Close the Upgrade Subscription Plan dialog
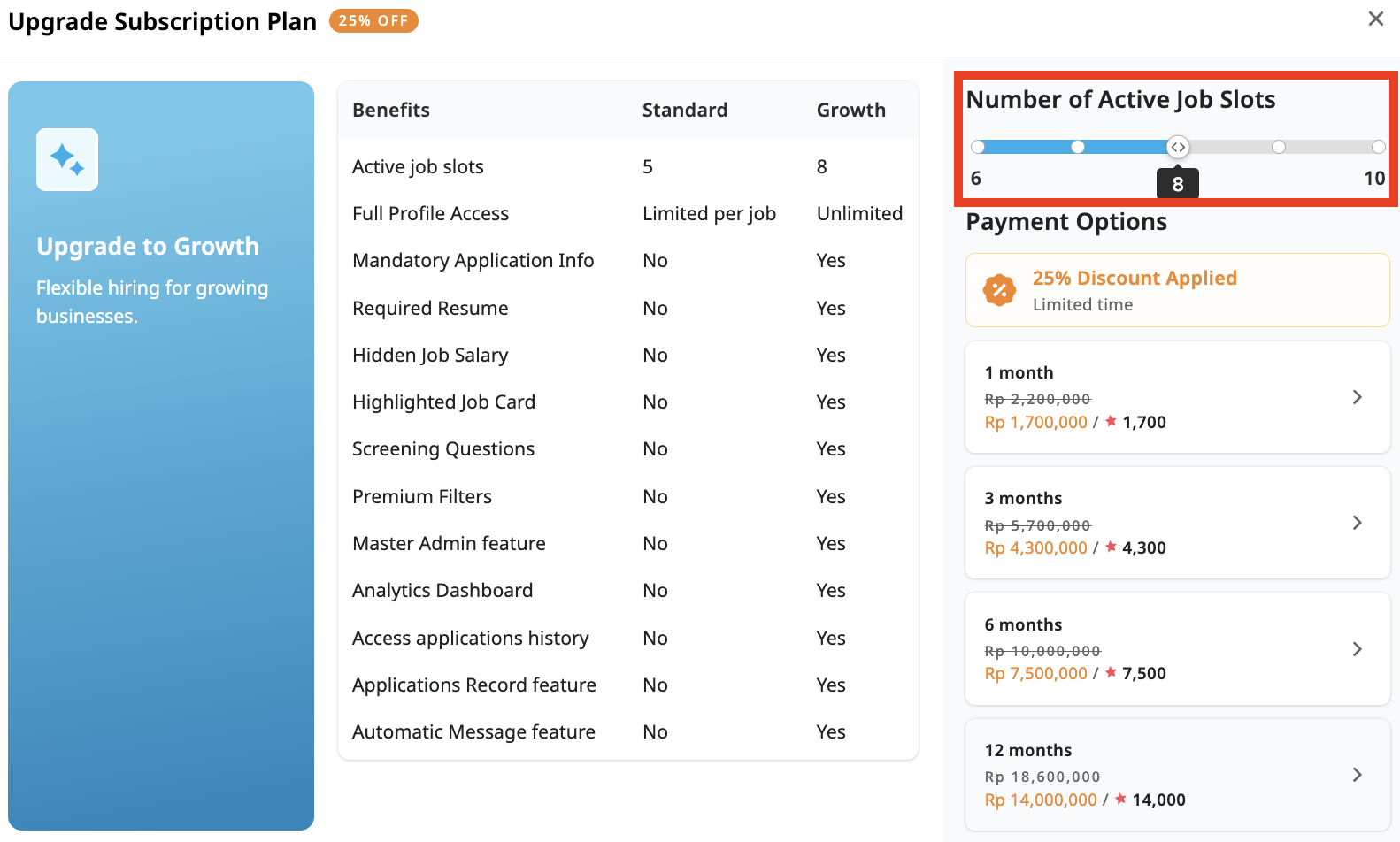 [x=1375, y=19]
